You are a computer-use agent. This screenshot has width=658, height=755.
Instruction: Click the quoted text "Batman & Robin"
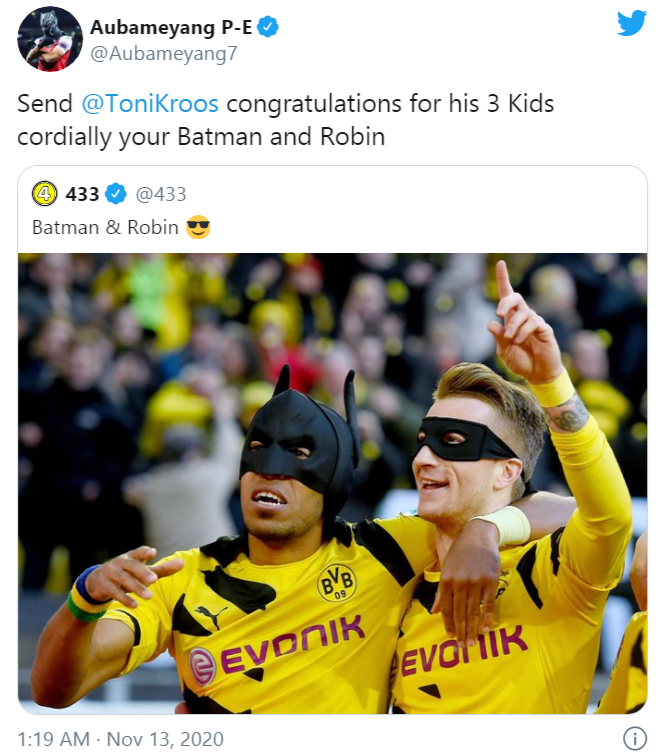(105, 227)
